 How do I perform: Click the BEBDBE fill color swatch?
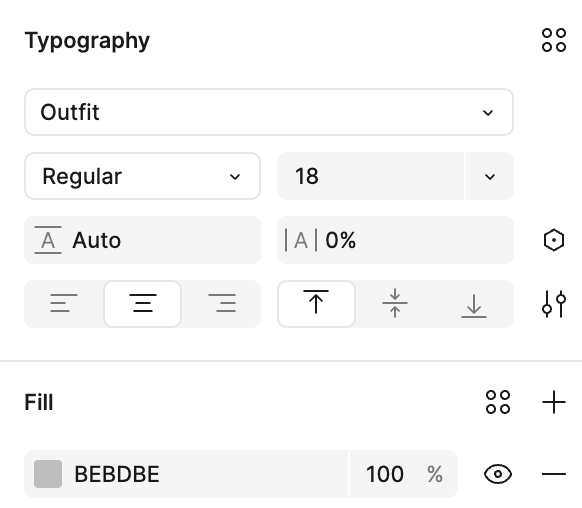[x=48, y=474]
